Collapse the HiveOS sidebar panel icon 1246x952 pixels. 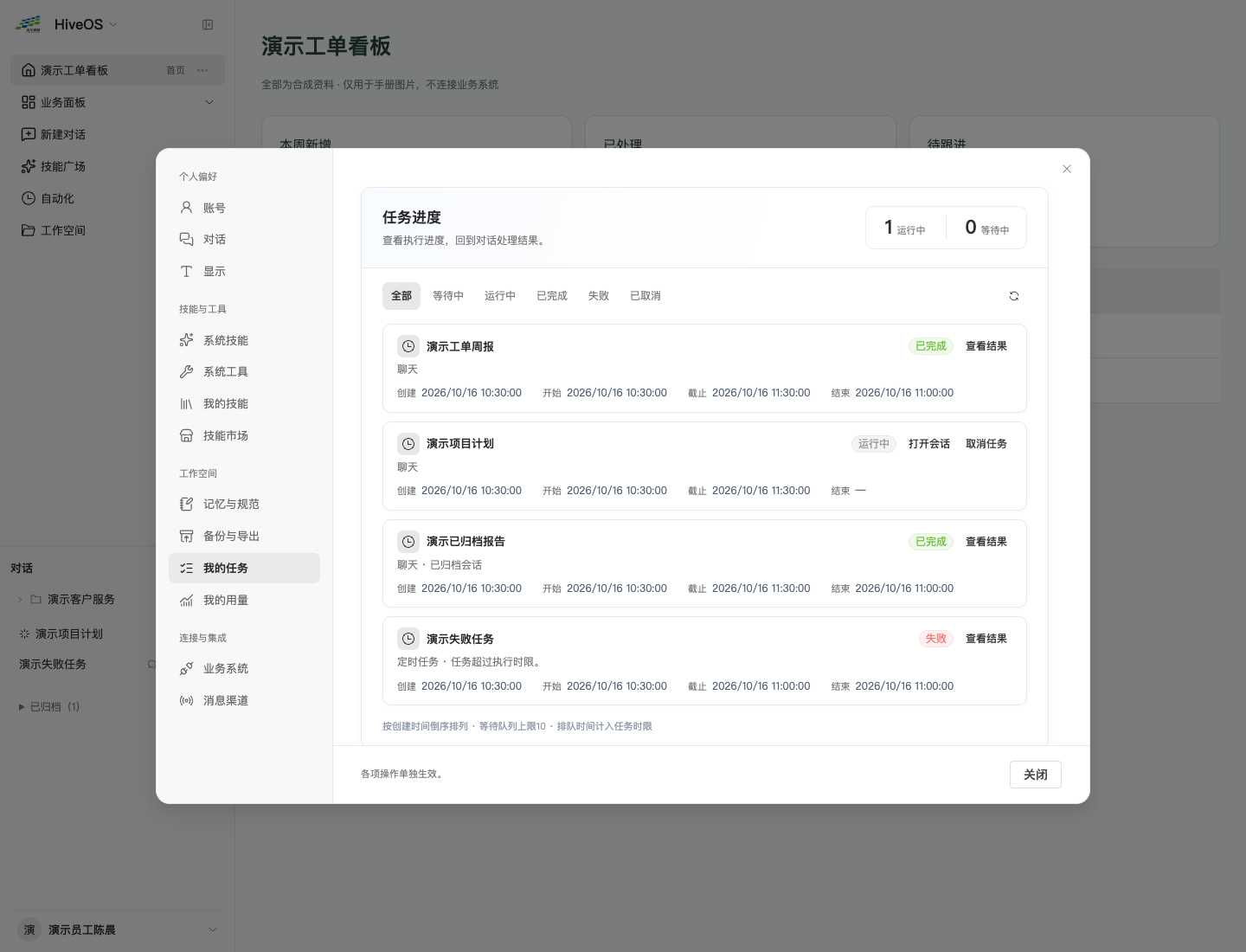[208, 25]
